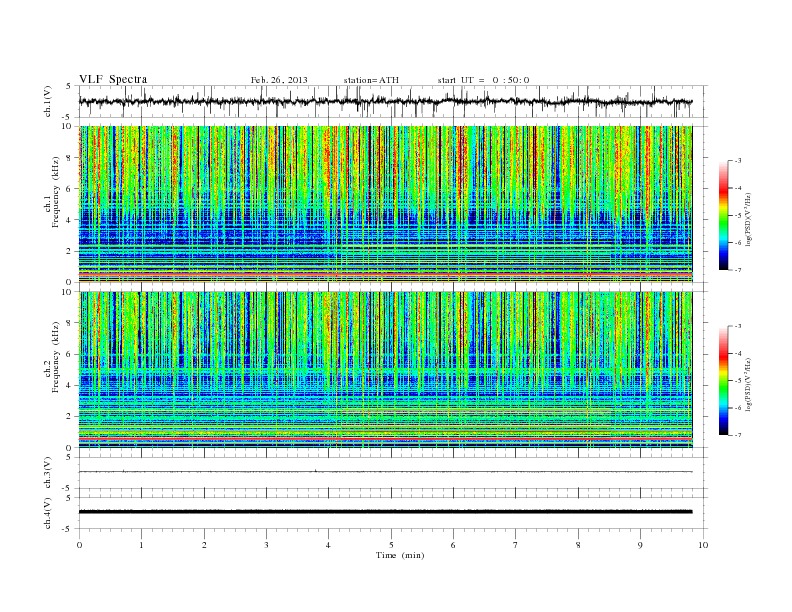Click the "-3" tick on ch.1 colorbar
792x612 pixels.
coord(737,161)
